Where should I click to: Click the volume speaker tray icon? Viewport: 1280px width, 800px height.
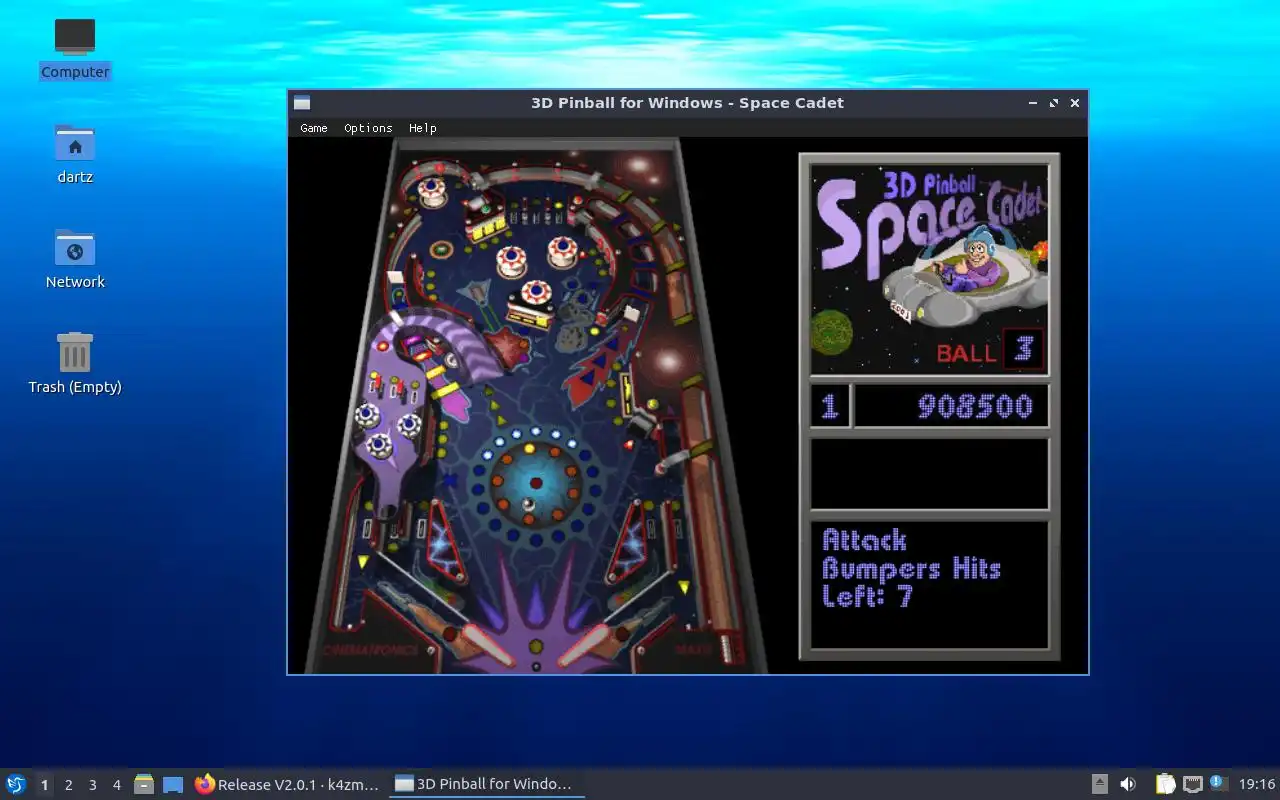[1128, 784]
